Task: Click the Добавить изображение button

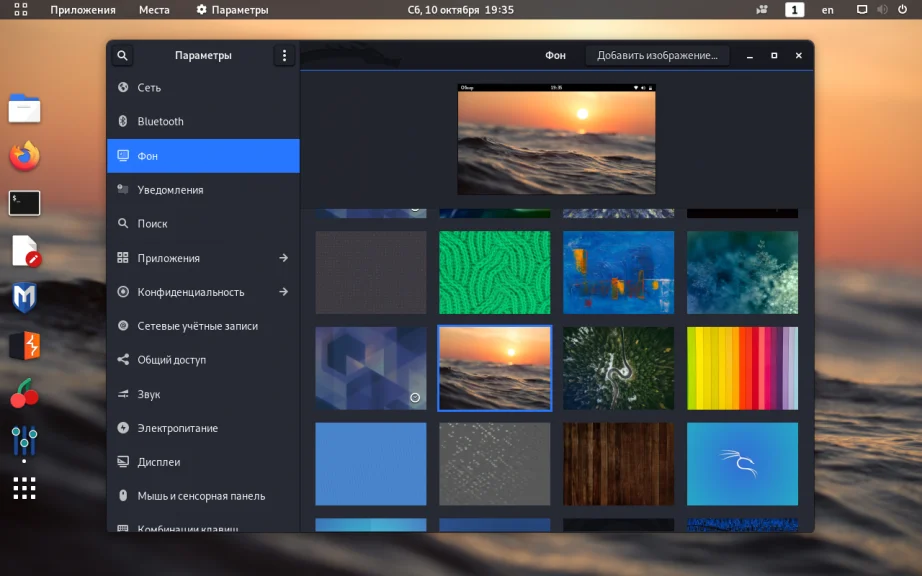Action: (657, 56)
